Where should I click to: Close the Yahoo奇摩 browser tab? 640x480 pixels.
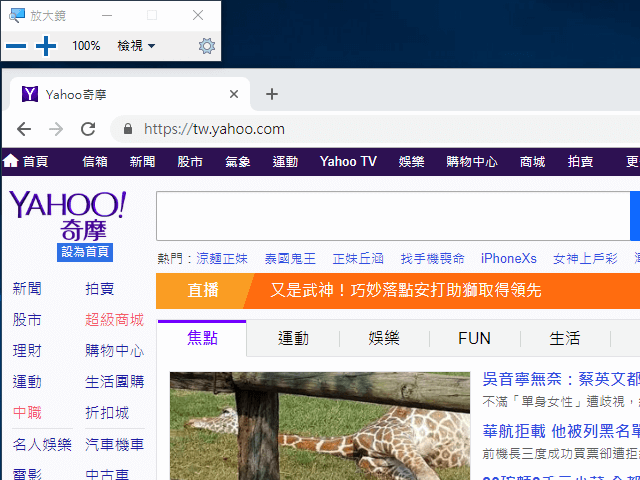[x=234, y=94]
